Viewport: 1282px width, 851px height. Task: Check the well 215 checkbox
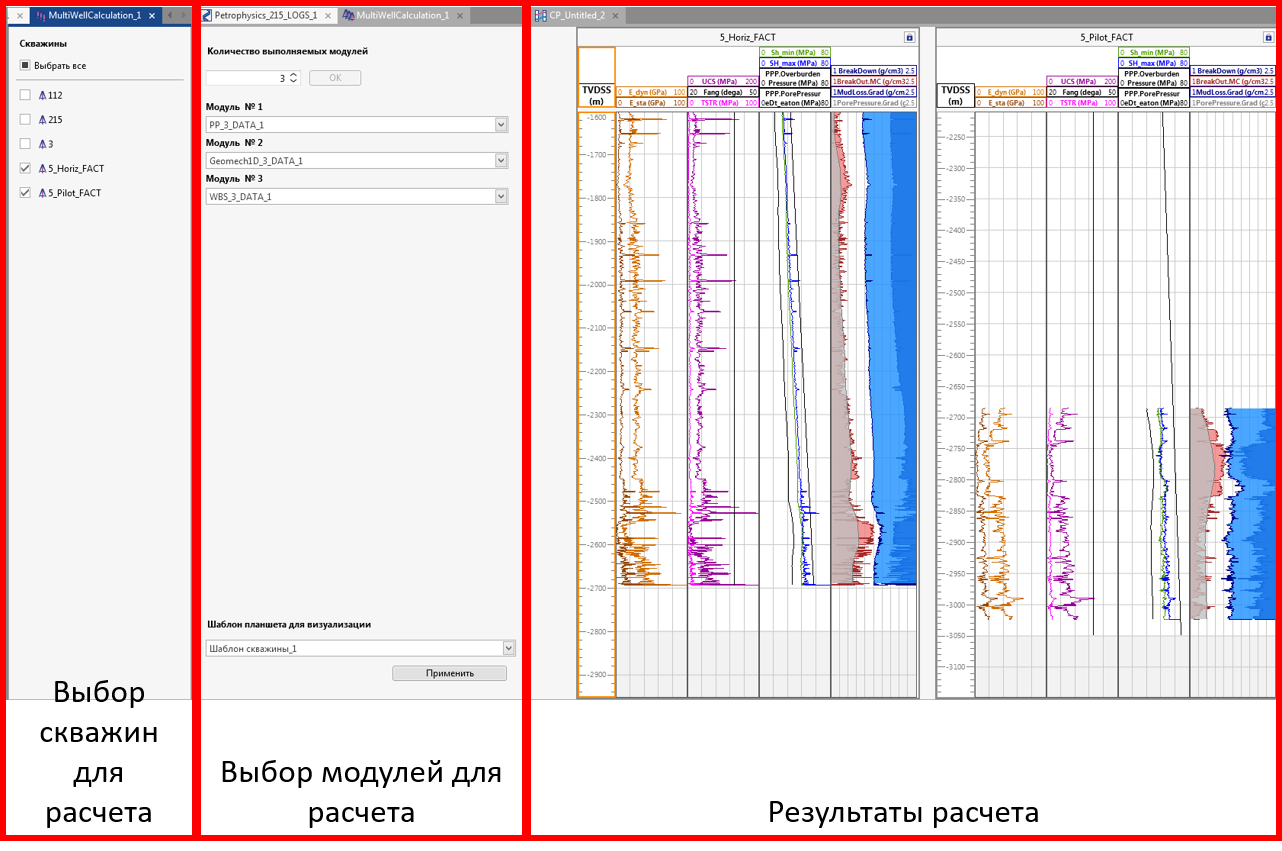point(25,119)
